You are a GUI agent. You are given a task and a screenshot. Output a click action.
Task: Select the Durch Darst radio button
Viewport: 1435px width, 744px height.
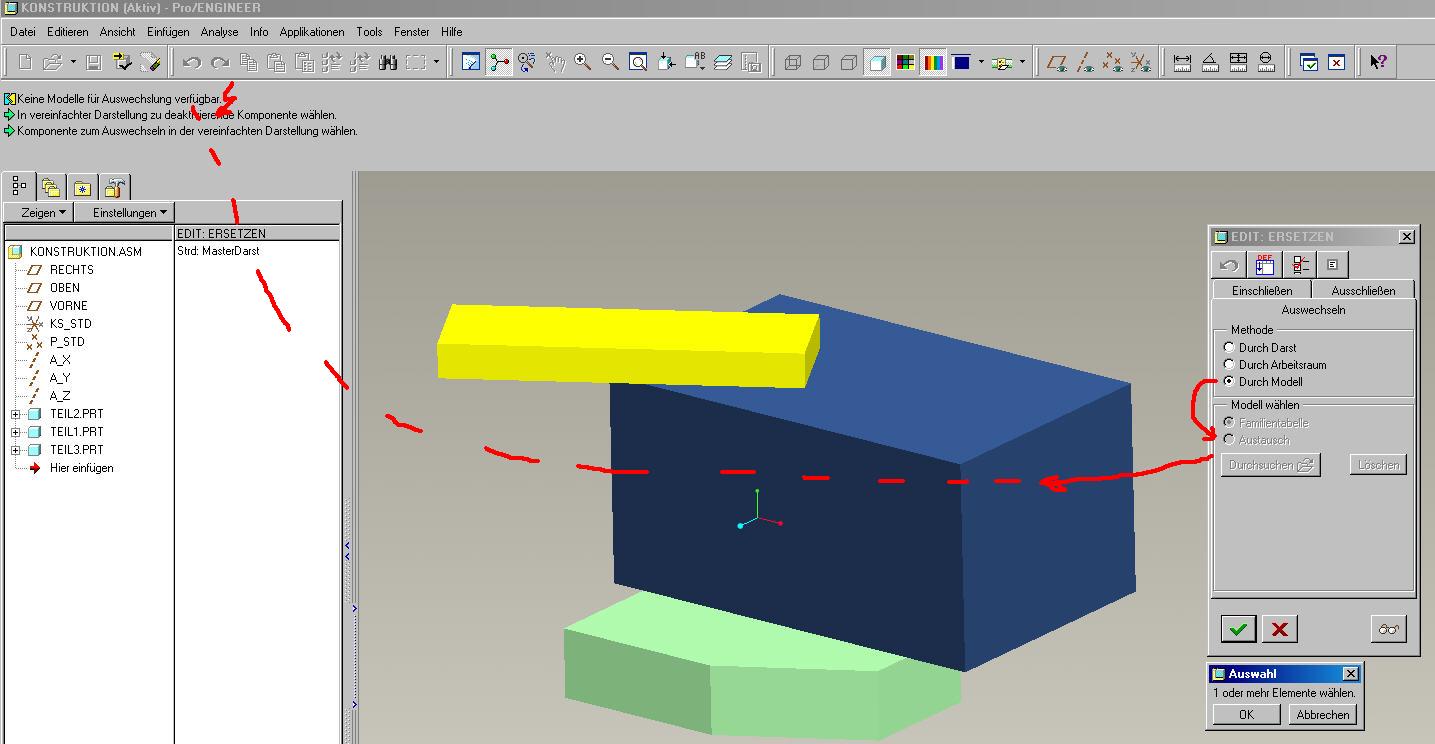tap(1229, 348)
